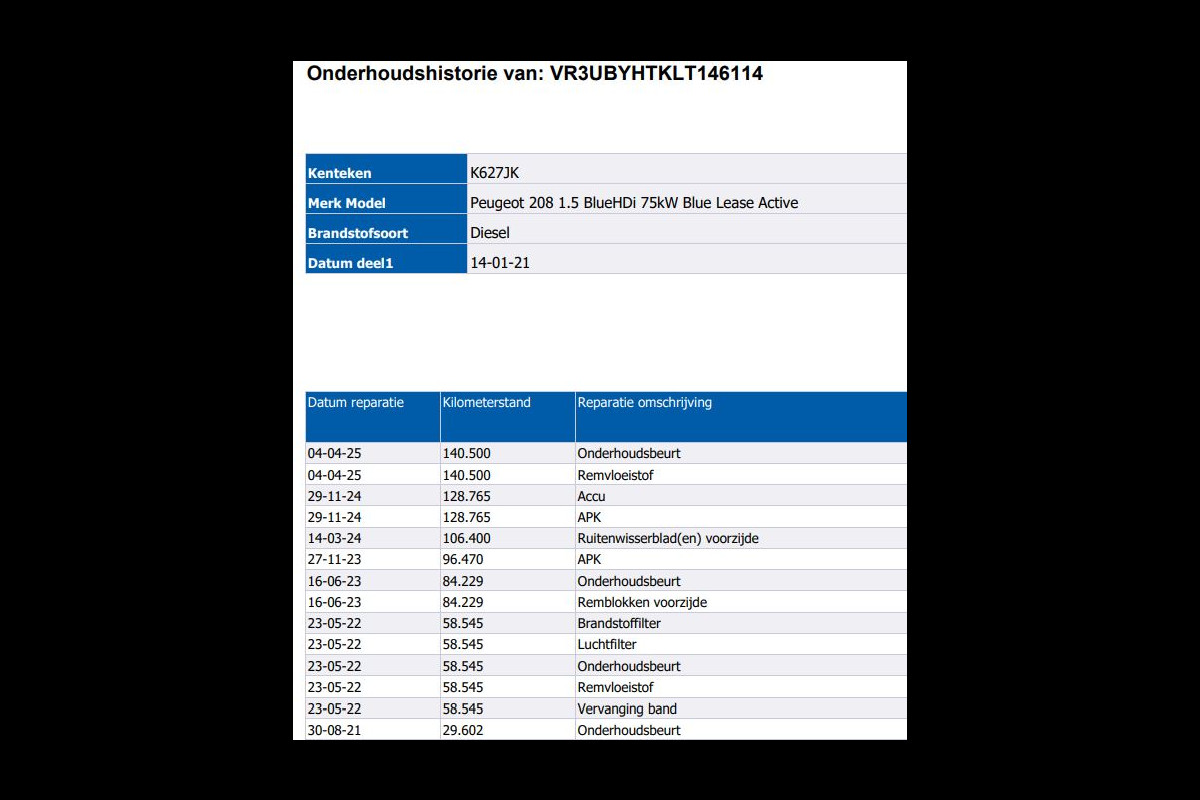The height and width of the screenshot is (800, 1200).
Task: Click the date value 14-01-21
Action: coord(499,263)
